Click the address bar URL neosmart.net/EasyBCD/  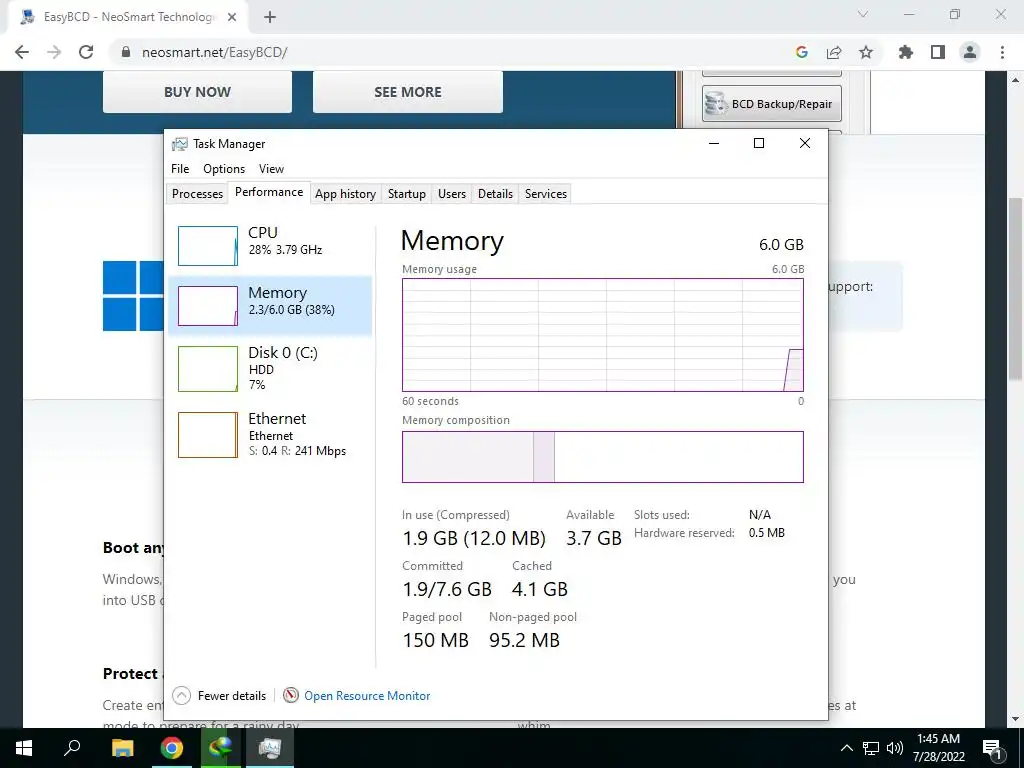point(215,52)
